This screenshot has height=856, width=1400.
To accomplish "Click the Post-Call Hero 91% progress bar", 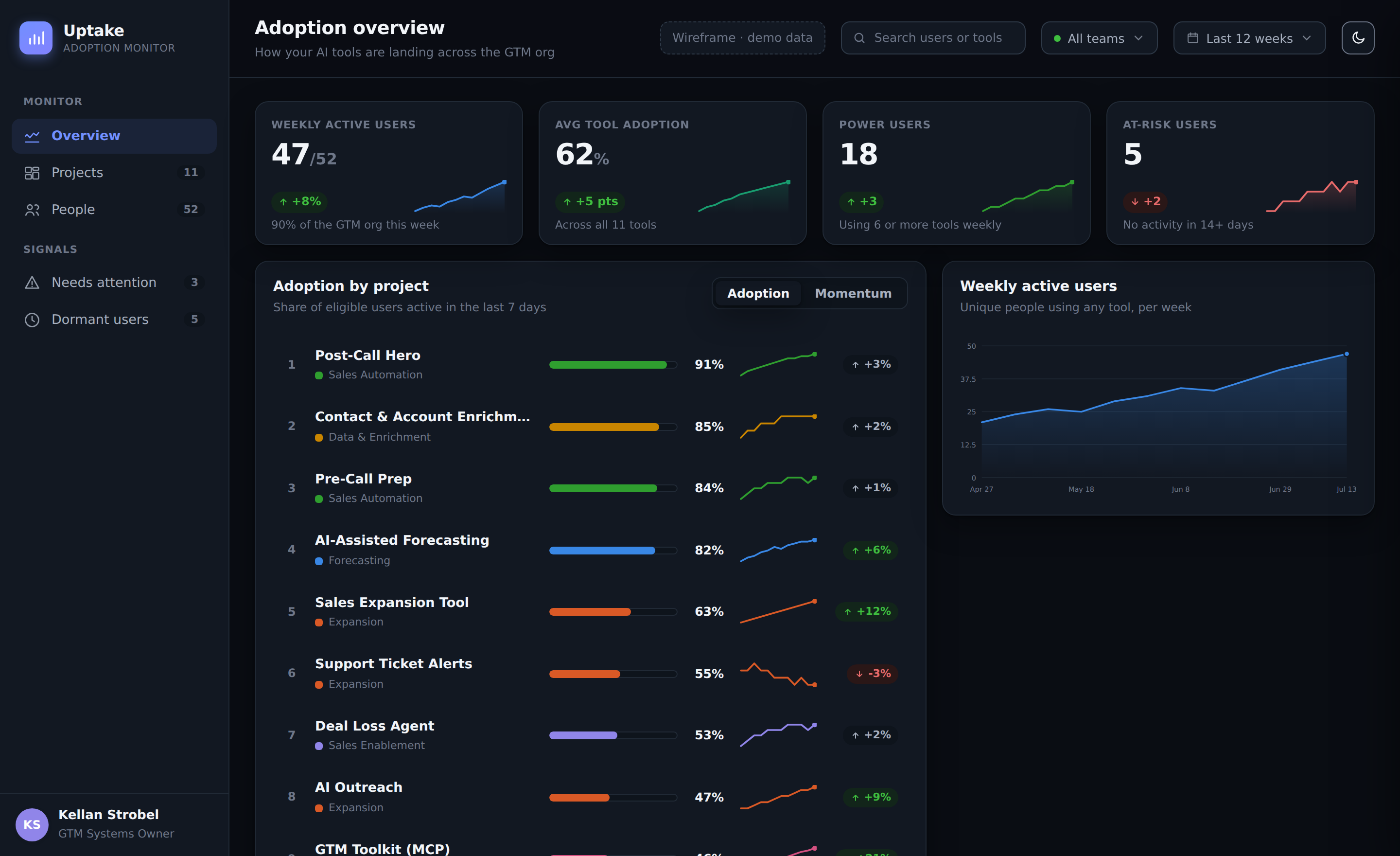I will pos(613,365).
